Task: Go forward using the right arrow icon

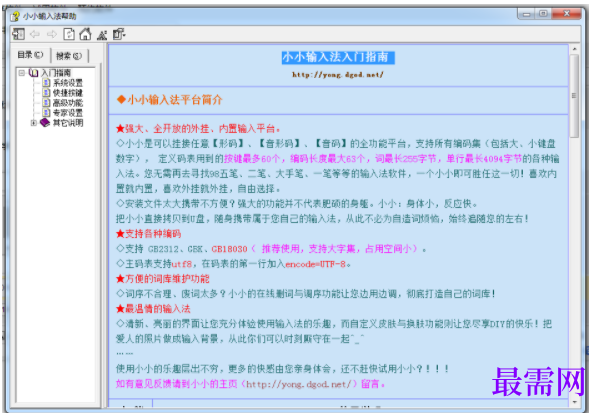Action: 52,34
